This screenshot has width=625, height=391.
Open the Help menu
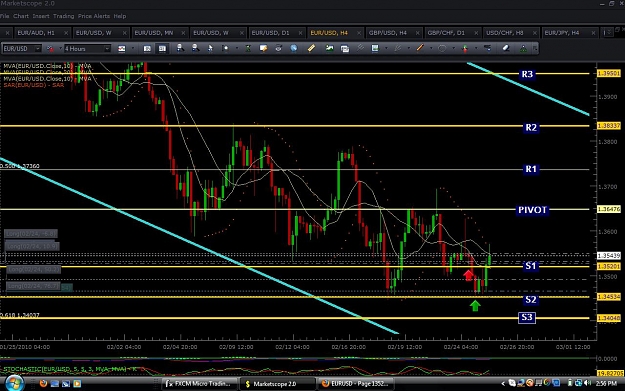point(120,16)
